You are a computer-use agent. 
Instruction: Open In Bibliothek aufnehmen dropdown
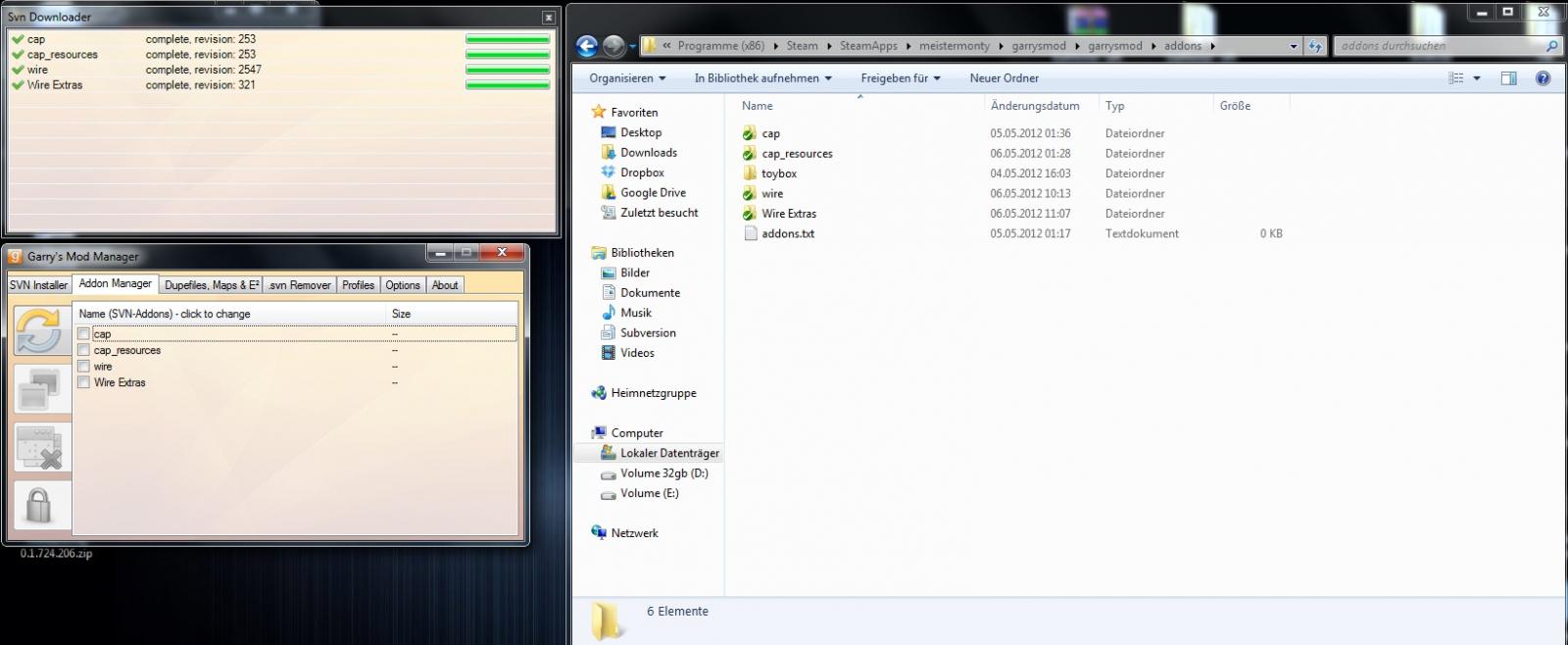pyautogui.click(x=762, y=78)
